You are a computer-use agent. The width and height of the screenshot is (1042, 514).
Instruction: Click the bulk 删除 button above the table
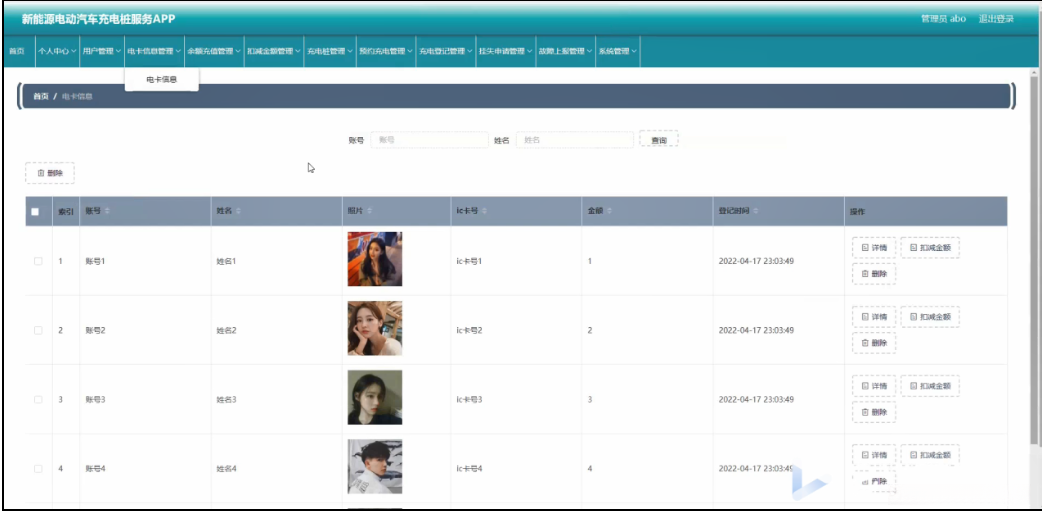(x=50, y=173)
